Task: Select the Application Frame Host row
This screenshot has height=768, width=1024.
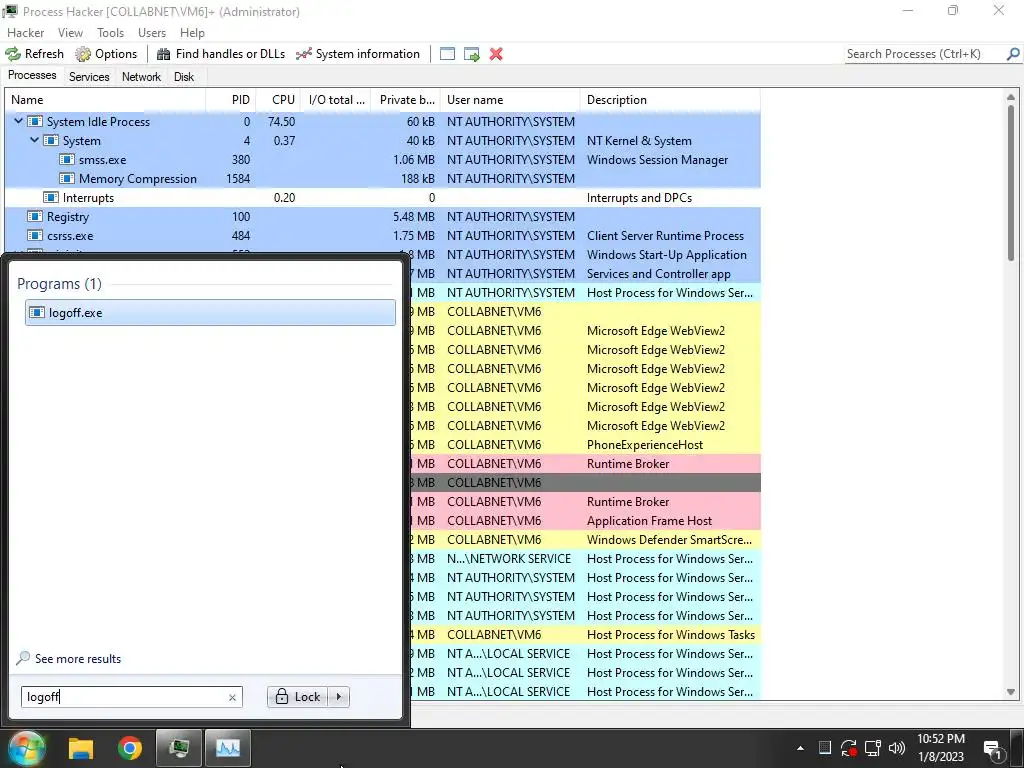Action: pos(586,521)
